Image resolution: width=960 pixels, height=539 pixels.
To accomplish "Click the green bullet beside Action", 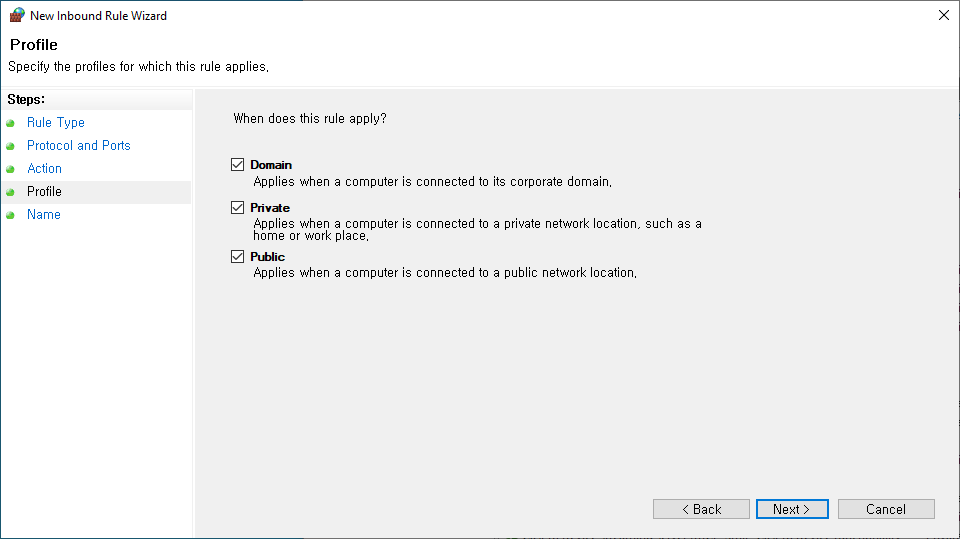I will point(10,169).
